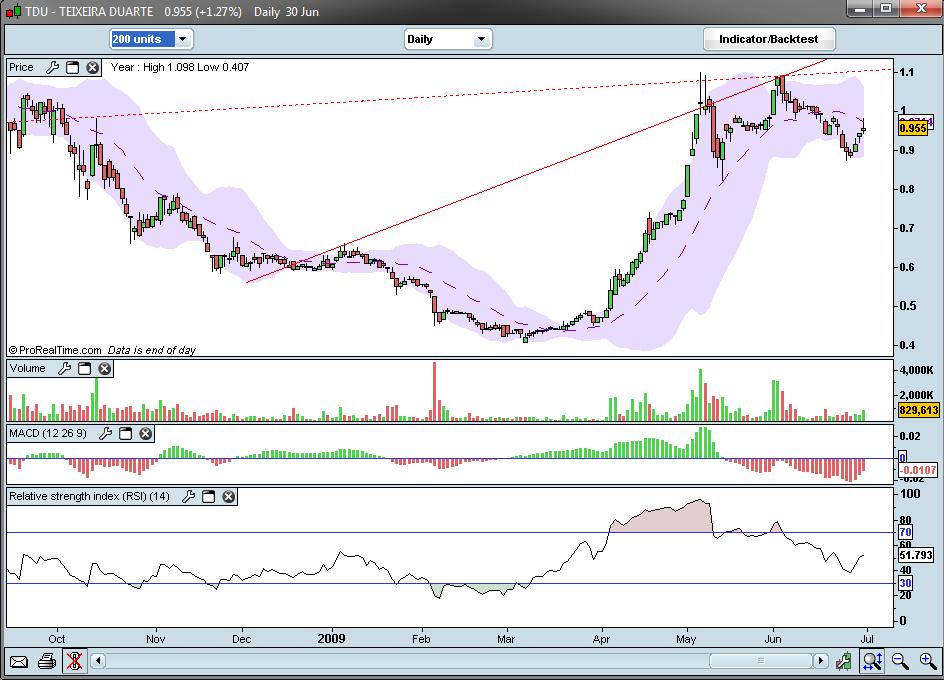The height and width of the screenshot is (680, 944).
Task: Open RSI indicator settings wrench
Action: 188,497
